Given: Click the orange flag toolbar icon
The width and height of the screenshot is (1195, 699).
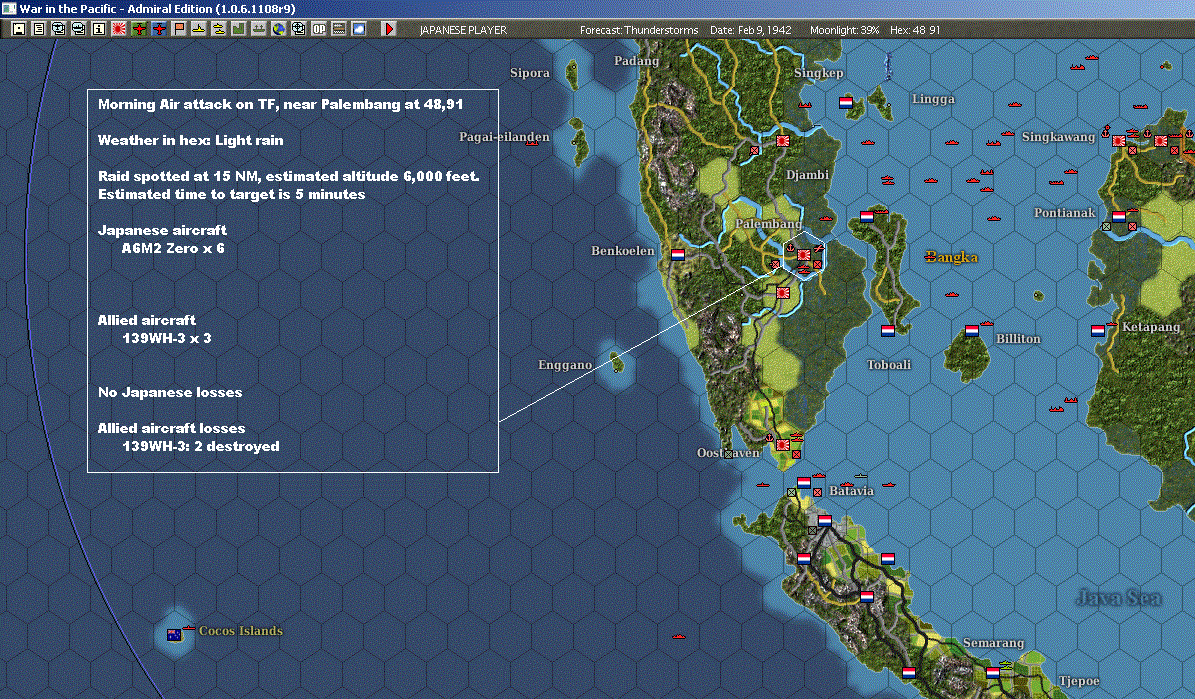Looking at the screenshot, I should click(178, 29).
